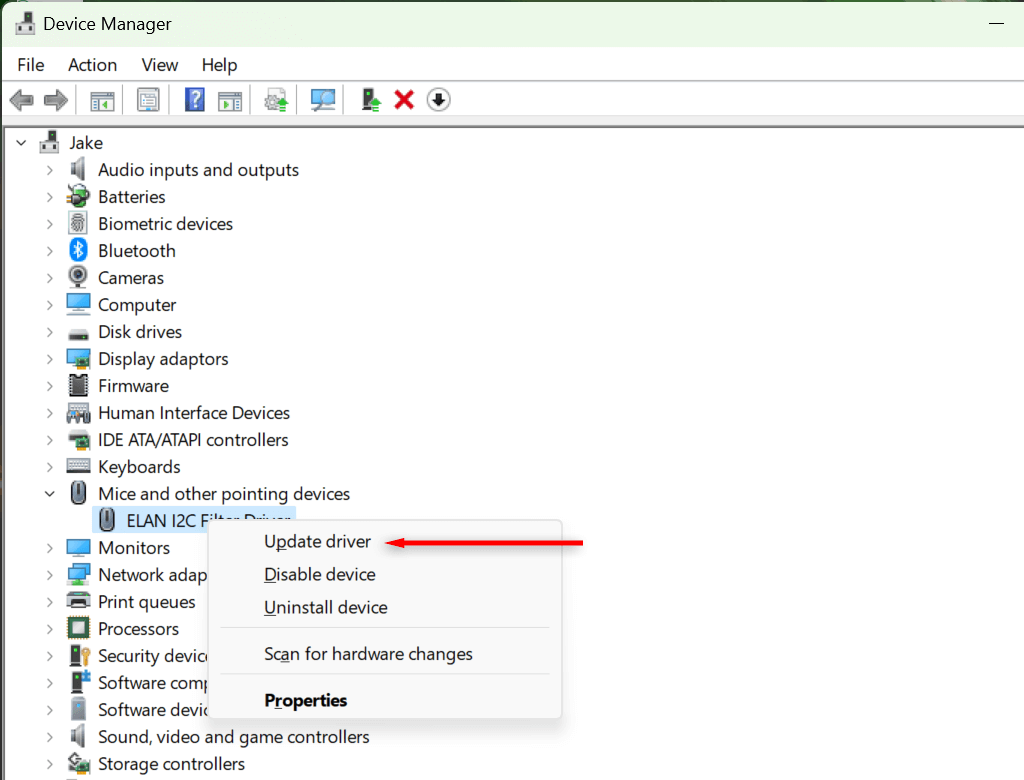The width and height of the screenshot is (1024, 780).
Task: Click the Batteries category icon
Action: pyautogui.click(x=78, y=196)
